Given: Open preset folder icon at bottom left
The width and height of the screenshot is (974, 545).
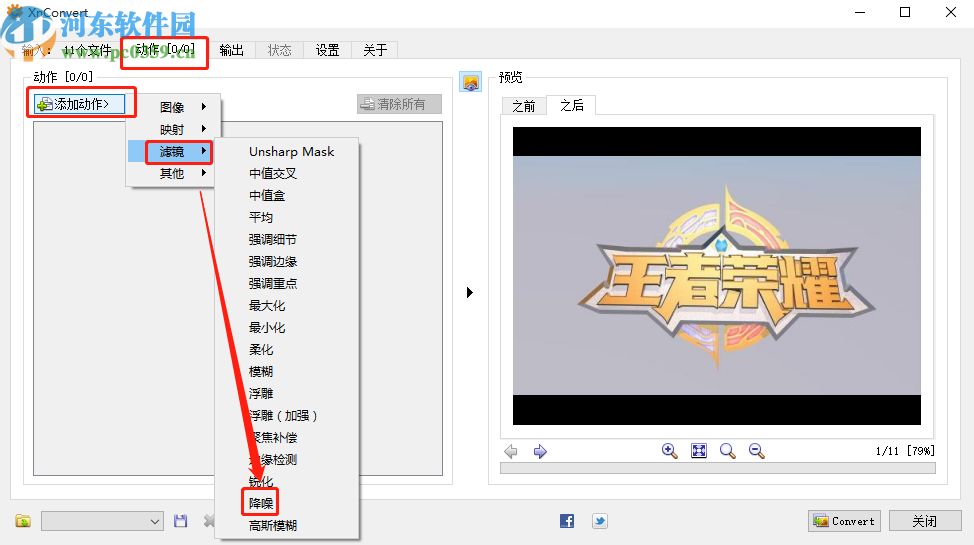Looking at the screenshot, I should coord(23,521).
